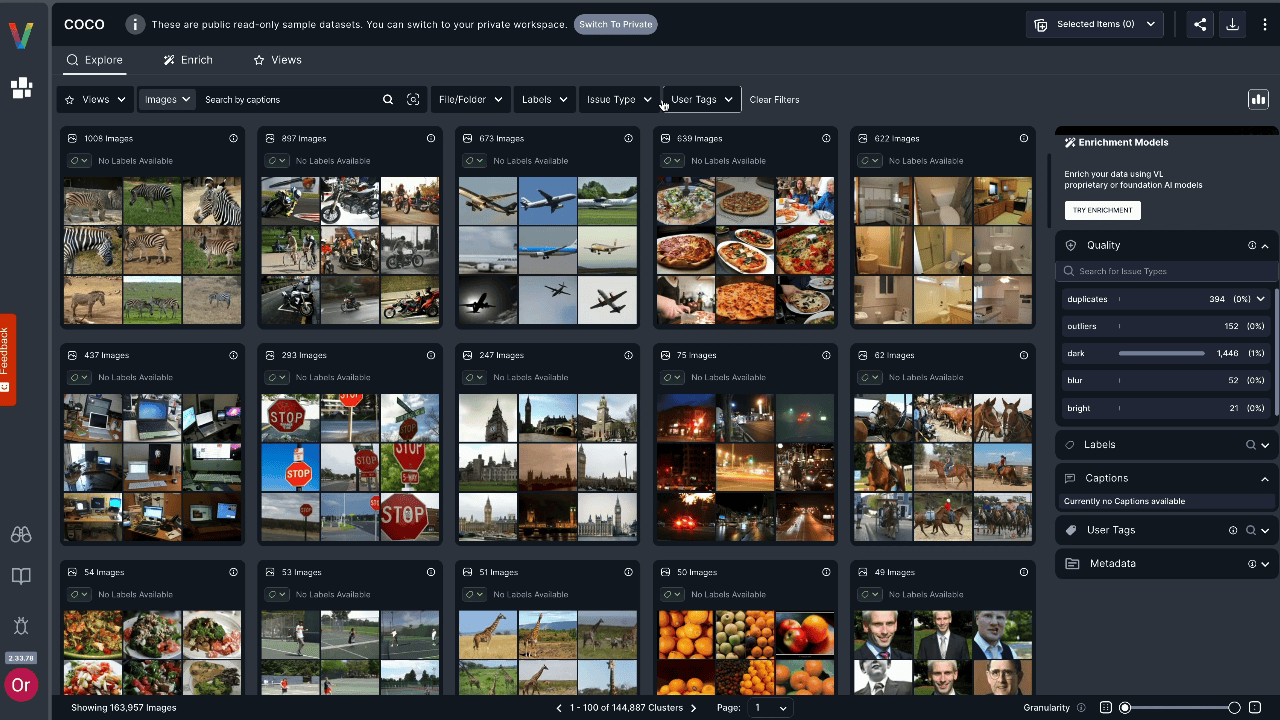Open the binoculars icon in left sidebar
This screenshot has width=1280, height=720.
point(21,535)
